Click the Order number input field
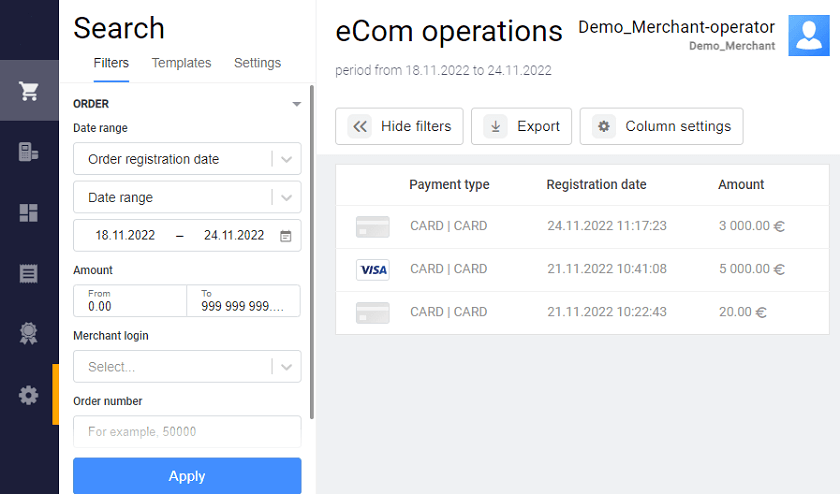The width and height of the screenshot is (840, 494). (187, 432)
